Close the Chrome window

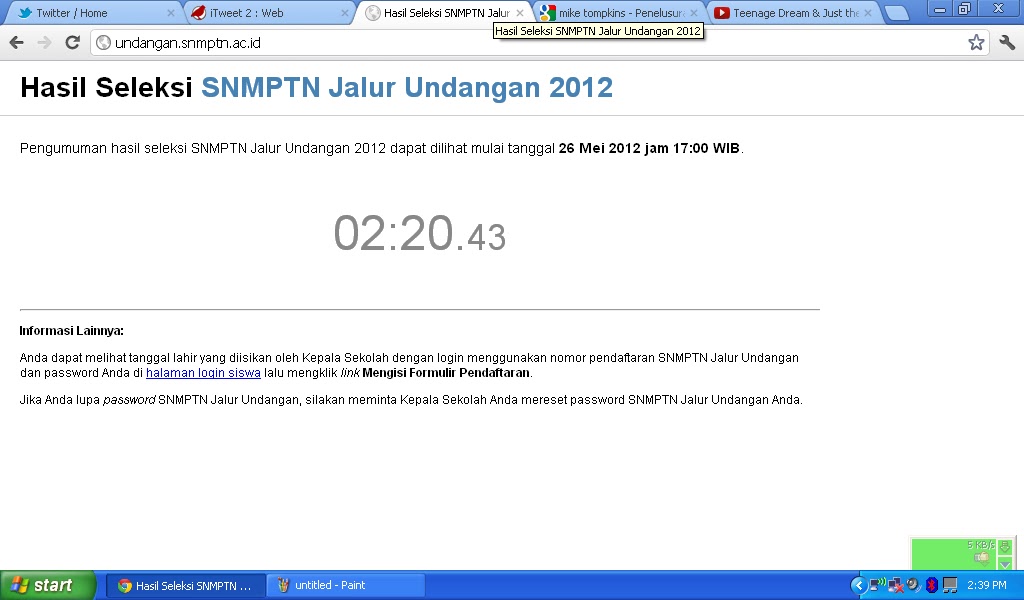point(999,9)
